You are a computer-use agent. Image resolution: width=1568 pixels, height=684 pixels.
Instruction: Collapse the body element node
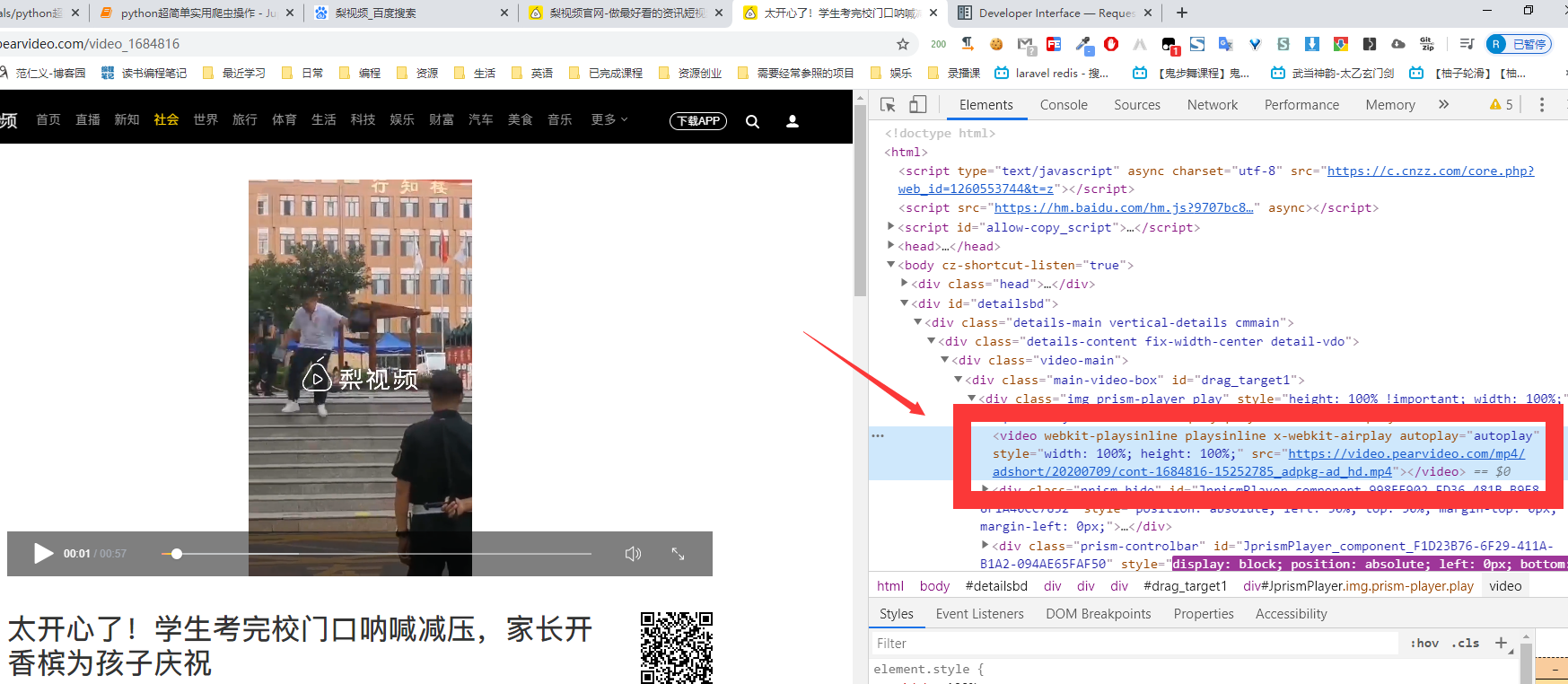891,265
